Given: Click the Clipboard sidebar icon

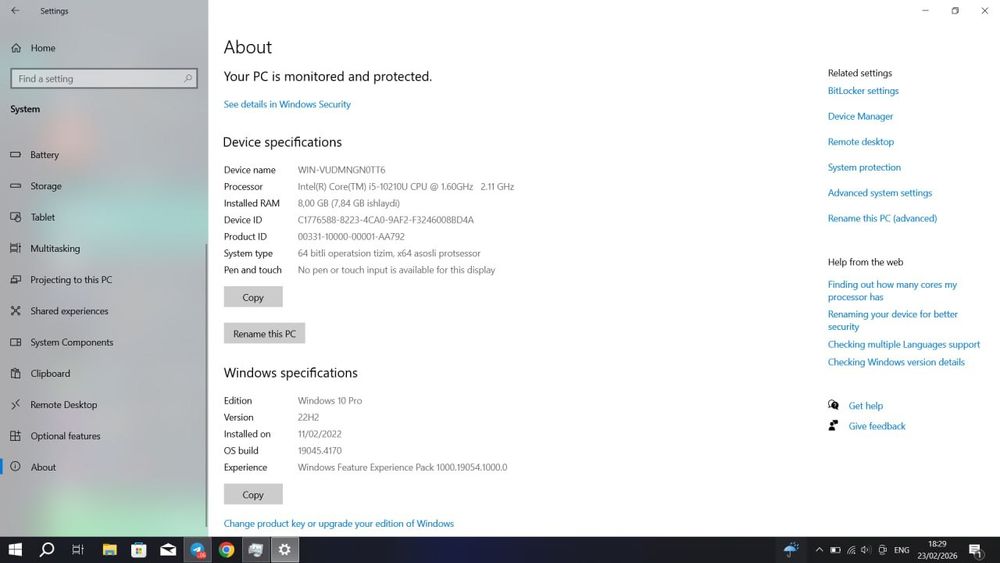Looking at the screenshot, I should click(16, 374).
